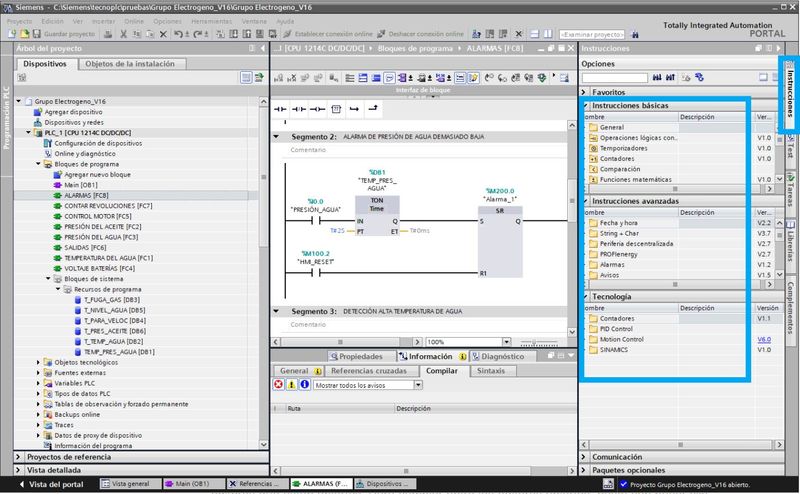This screenshot has height=494, width=800.
Task: Collapse Instrucciones básicas section
Action: tap(585, 105)
